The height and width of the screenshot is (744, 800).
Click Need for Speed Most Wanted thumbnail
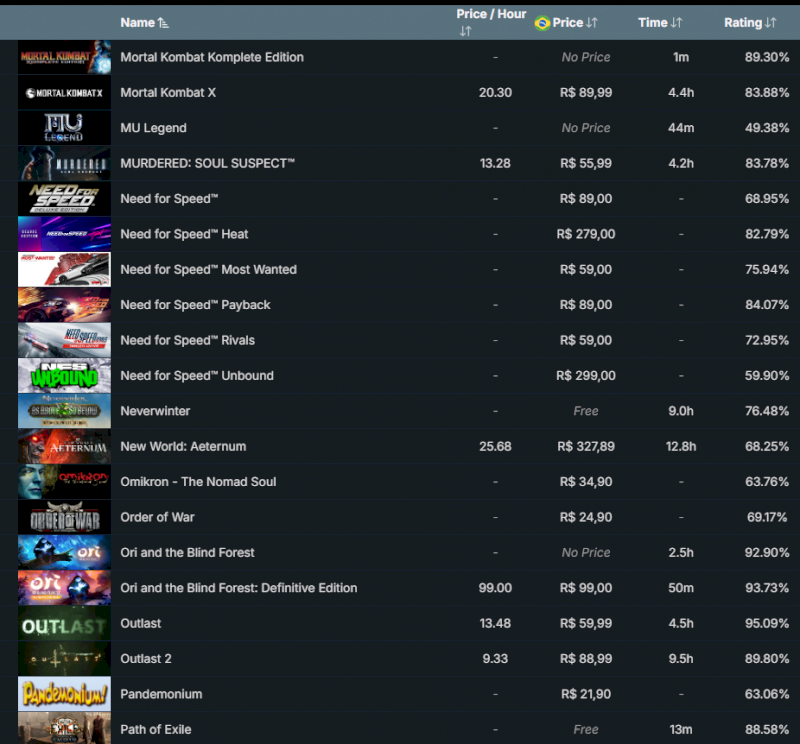click(64, 269)
